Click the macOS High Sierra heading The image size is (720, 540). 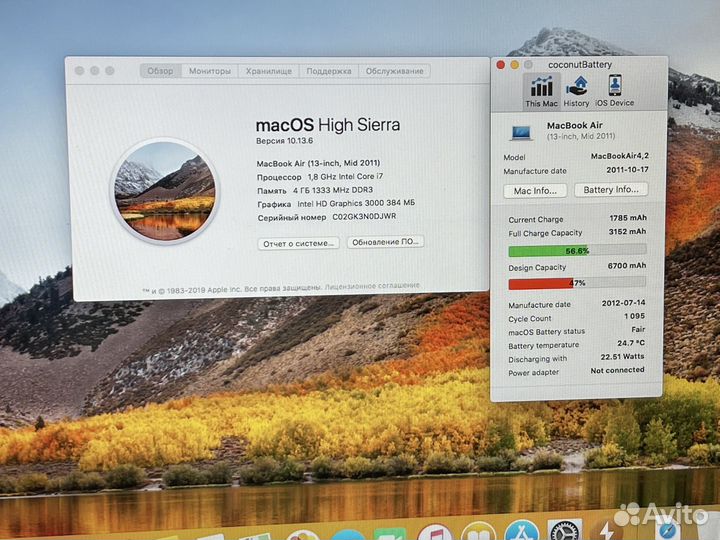327,125
